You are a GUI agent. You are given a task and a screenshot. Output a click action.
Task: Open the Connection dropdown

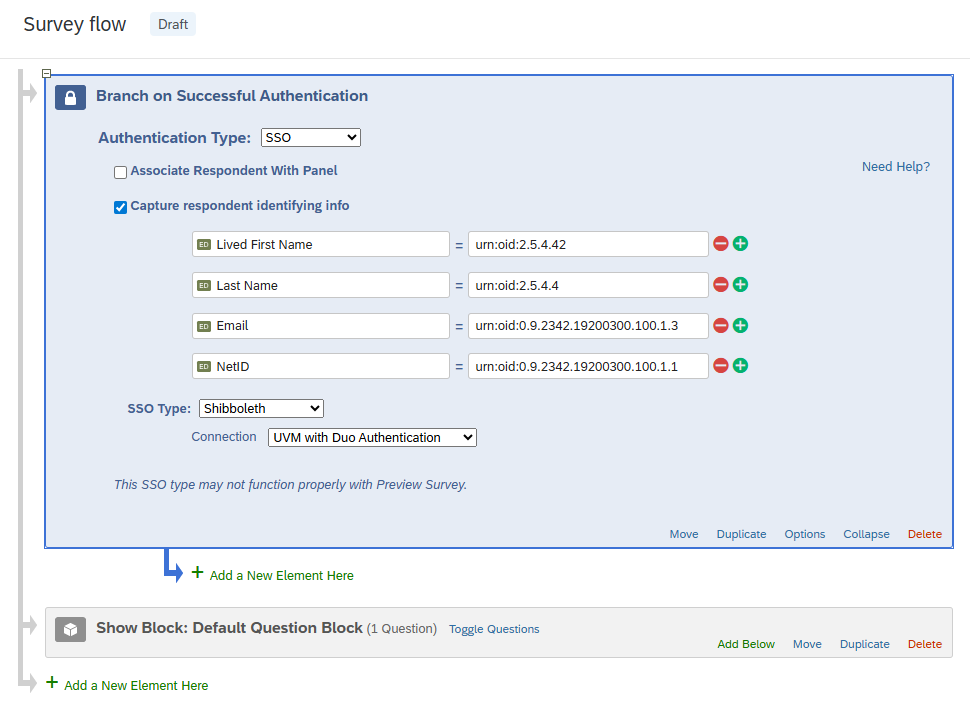point(372,438)
